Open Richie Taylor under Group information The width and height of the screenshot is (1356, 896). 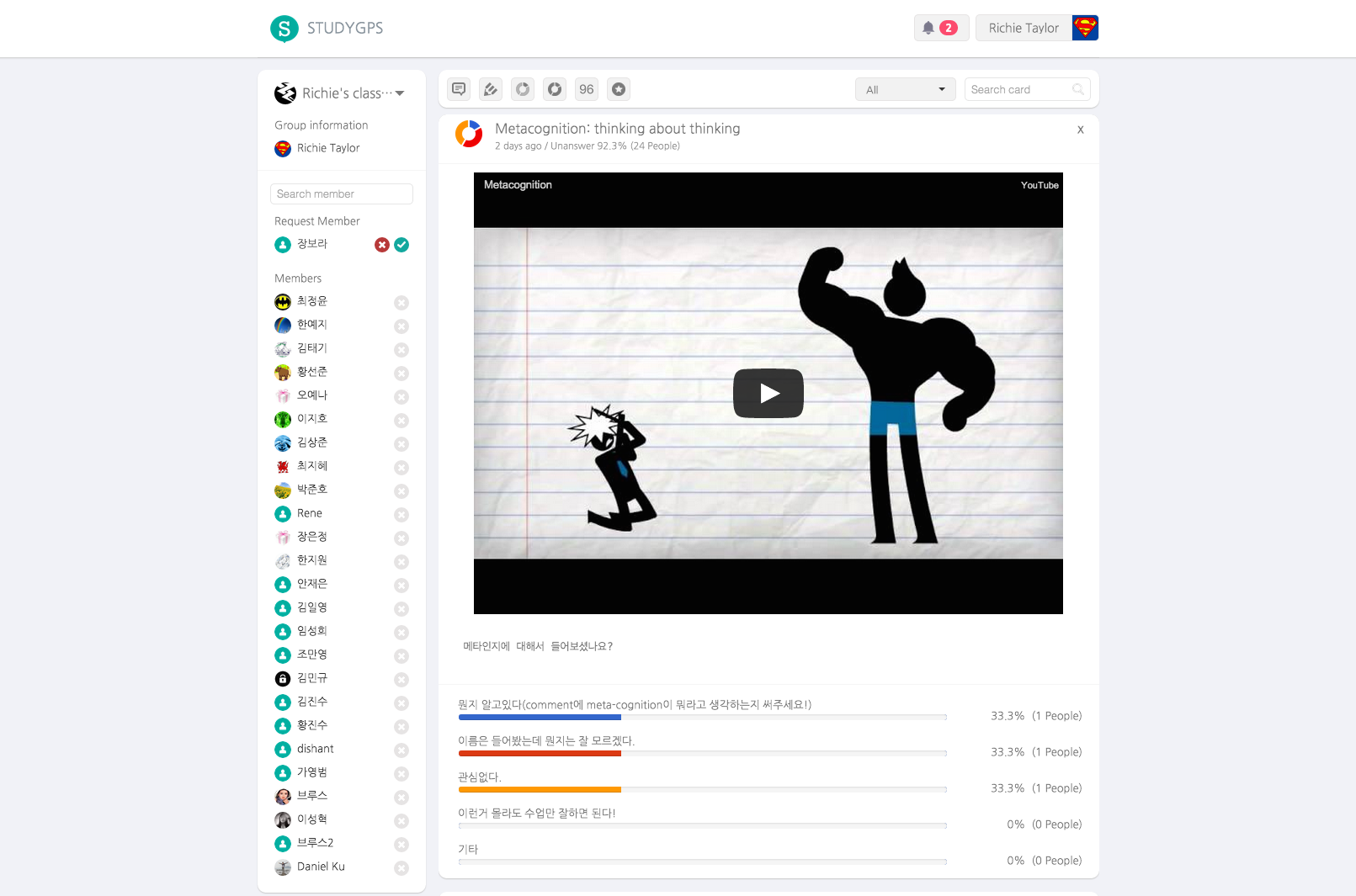tap(328, 148)
